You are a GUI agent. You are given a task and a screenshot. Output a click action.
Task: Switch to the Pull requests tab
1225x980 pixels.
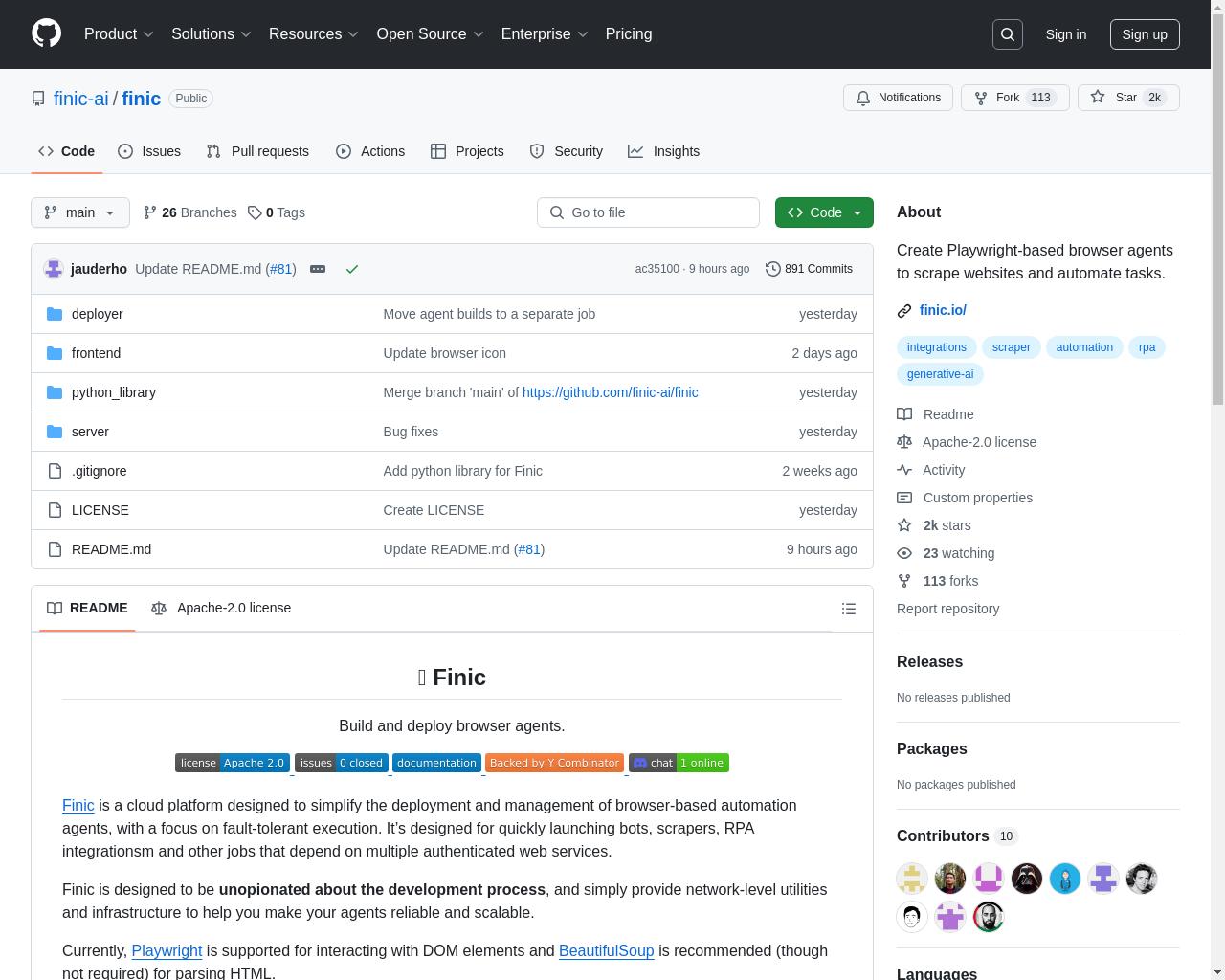(257, 151)
